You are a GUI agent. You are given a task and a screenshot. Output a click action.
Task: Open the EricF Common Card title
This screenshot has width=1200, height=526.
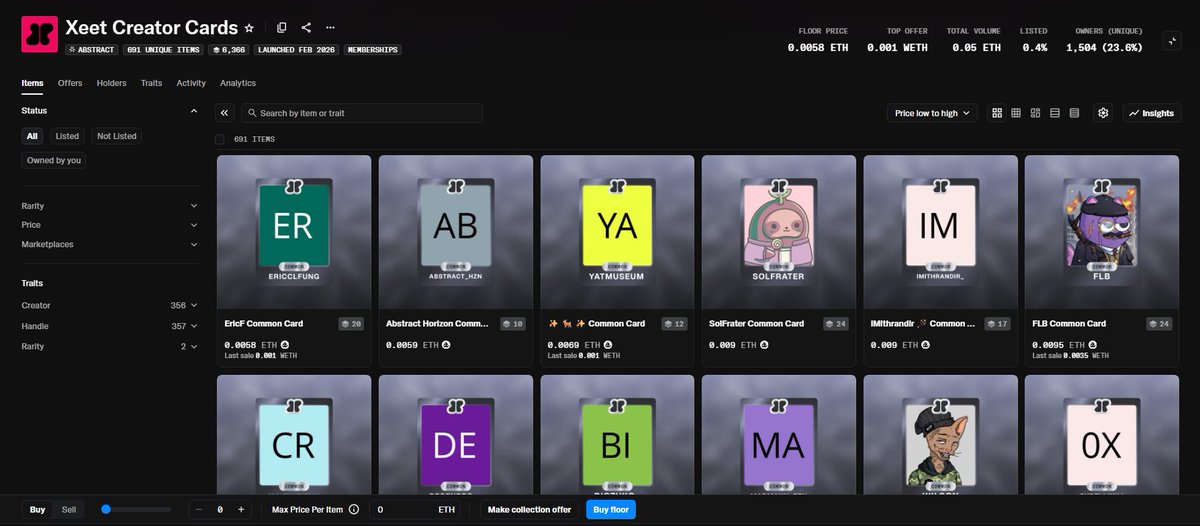[x=264, y=324]
